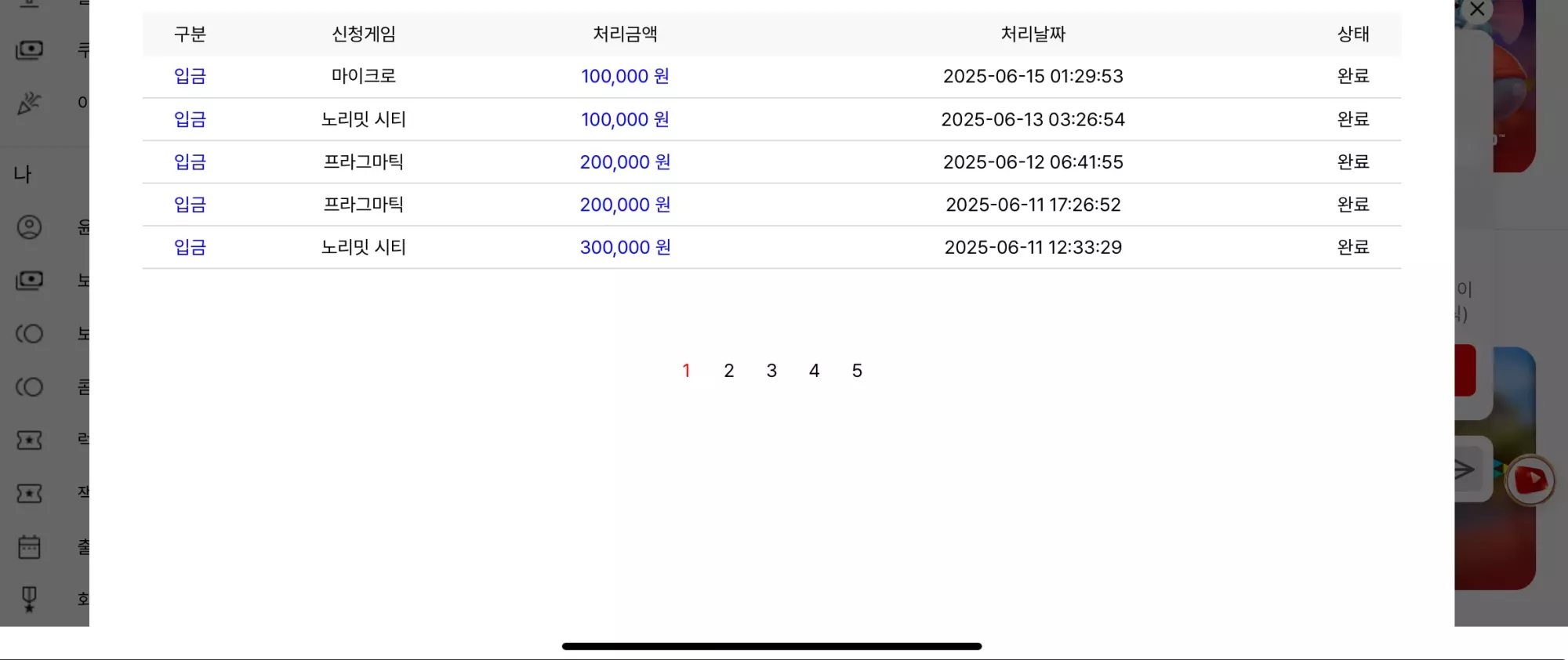This screenshot has width=1568, height=660.
Task: Select the award ribbon sidebar icon
Action: (x=29, y=600)
